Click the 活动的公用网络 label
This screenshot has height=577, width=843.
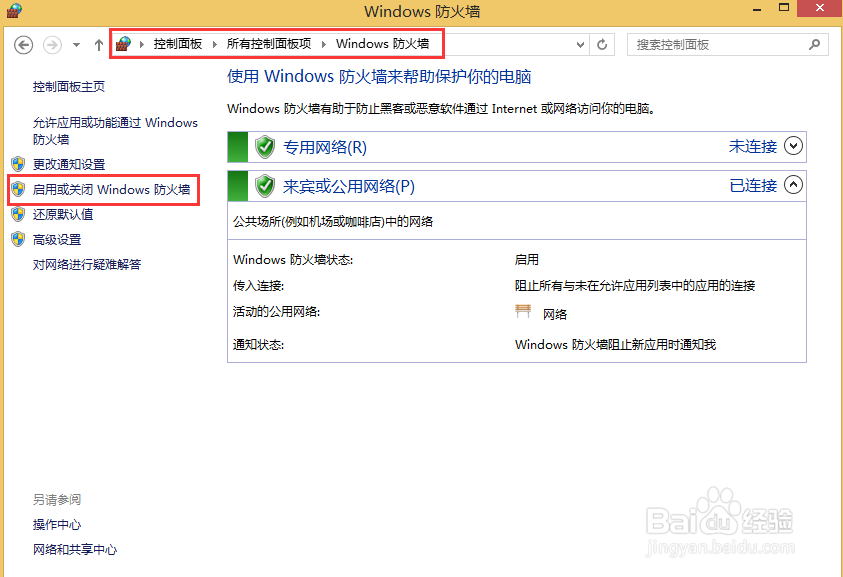click(276, 311)
